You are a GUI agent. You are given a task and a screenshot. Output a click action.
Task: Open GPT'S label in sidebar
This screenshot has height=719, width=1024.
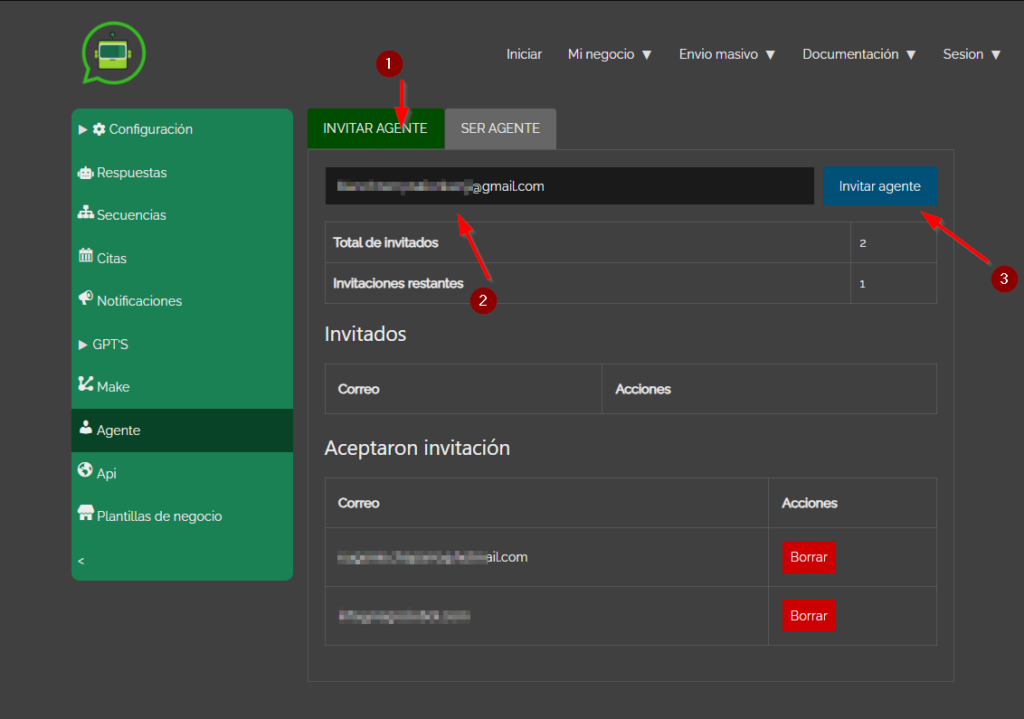tap(110, 344)
